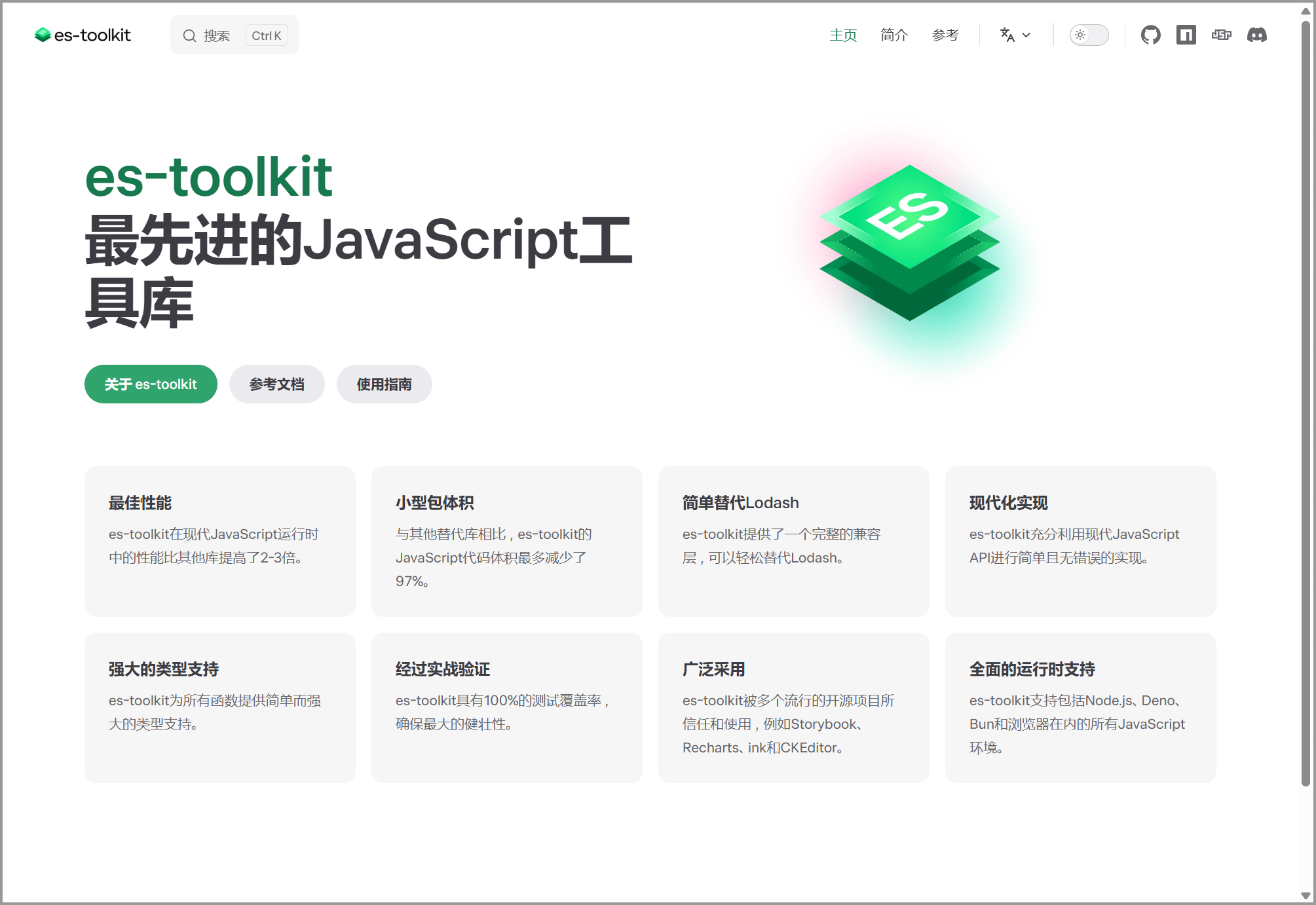Click the 简单替代Lodash feature card
The image size is (1316, 905).
point(793,541)
